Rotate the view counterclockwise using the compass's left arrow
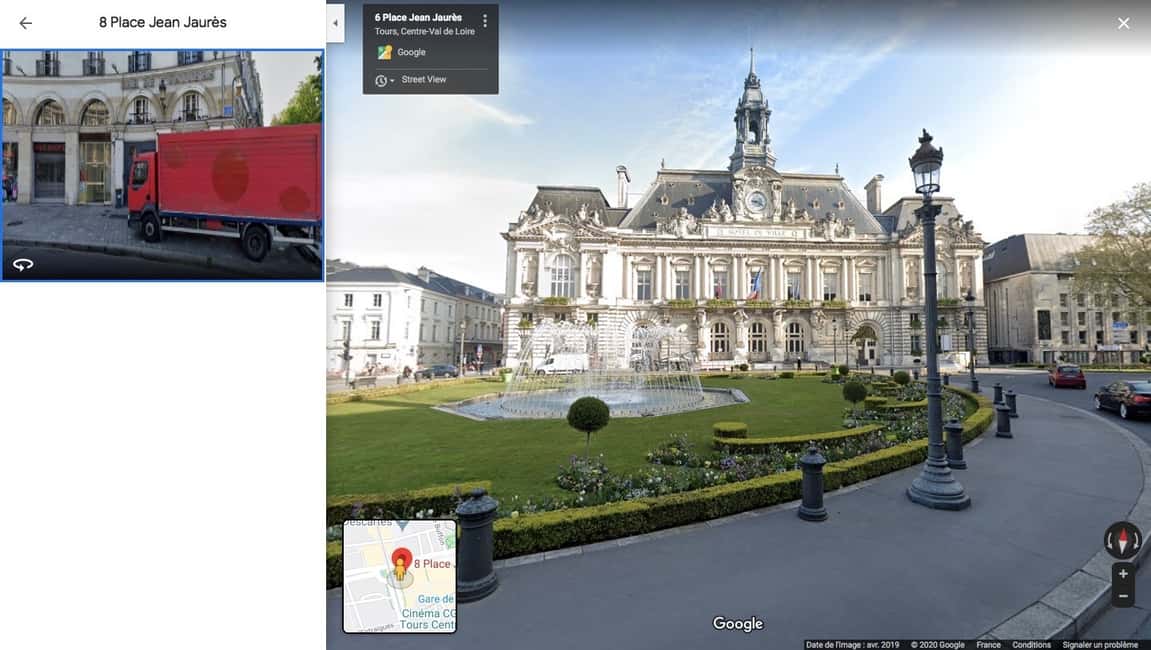This screenshot has height=650, width=1151. point(1109,541)
